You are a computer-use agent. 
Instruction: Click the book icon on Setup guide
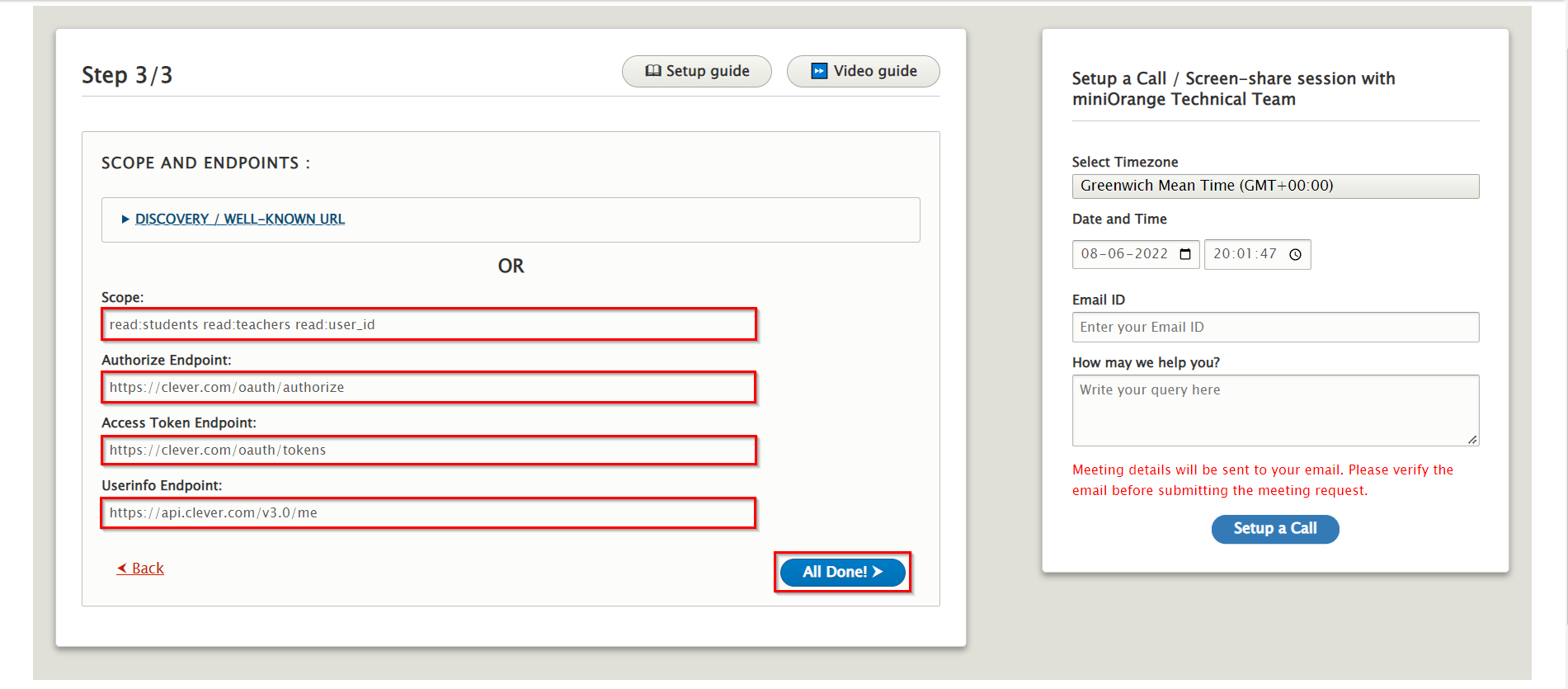(x=653, y=71)
